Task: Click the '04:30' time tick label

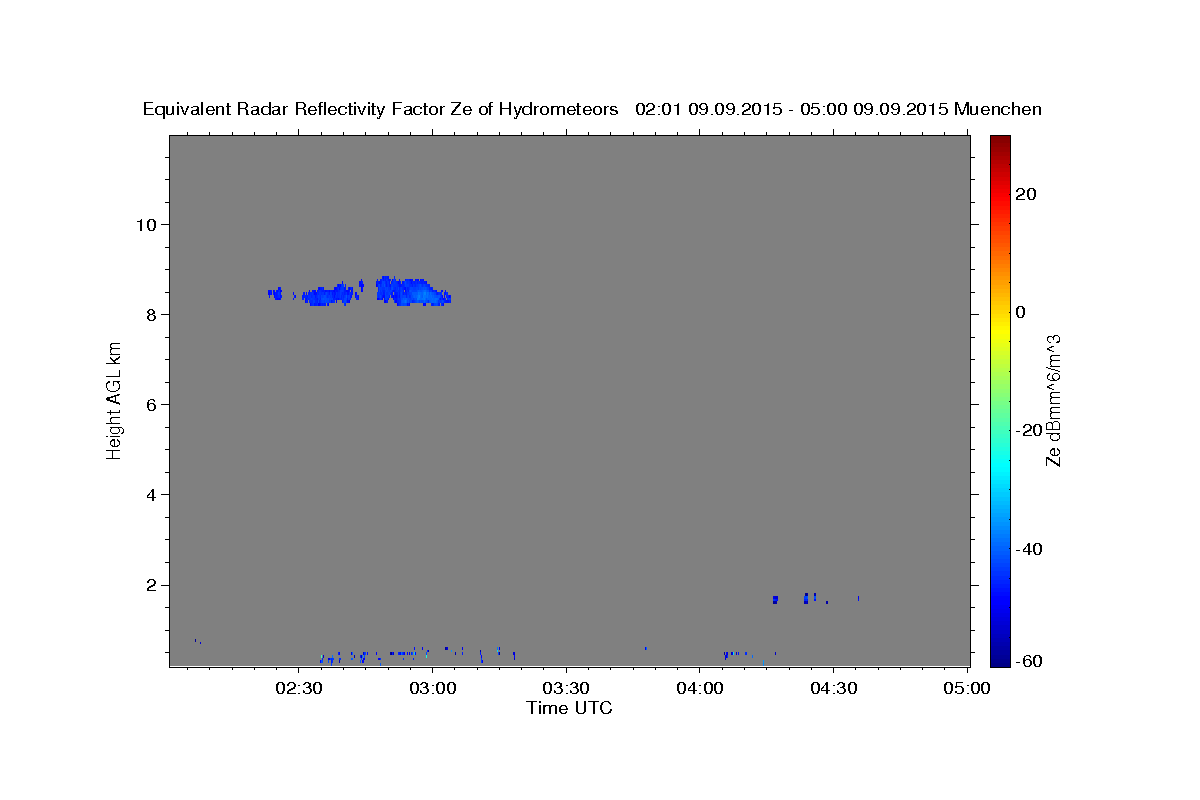Action: pyautogui.click(x=834, y=689)
